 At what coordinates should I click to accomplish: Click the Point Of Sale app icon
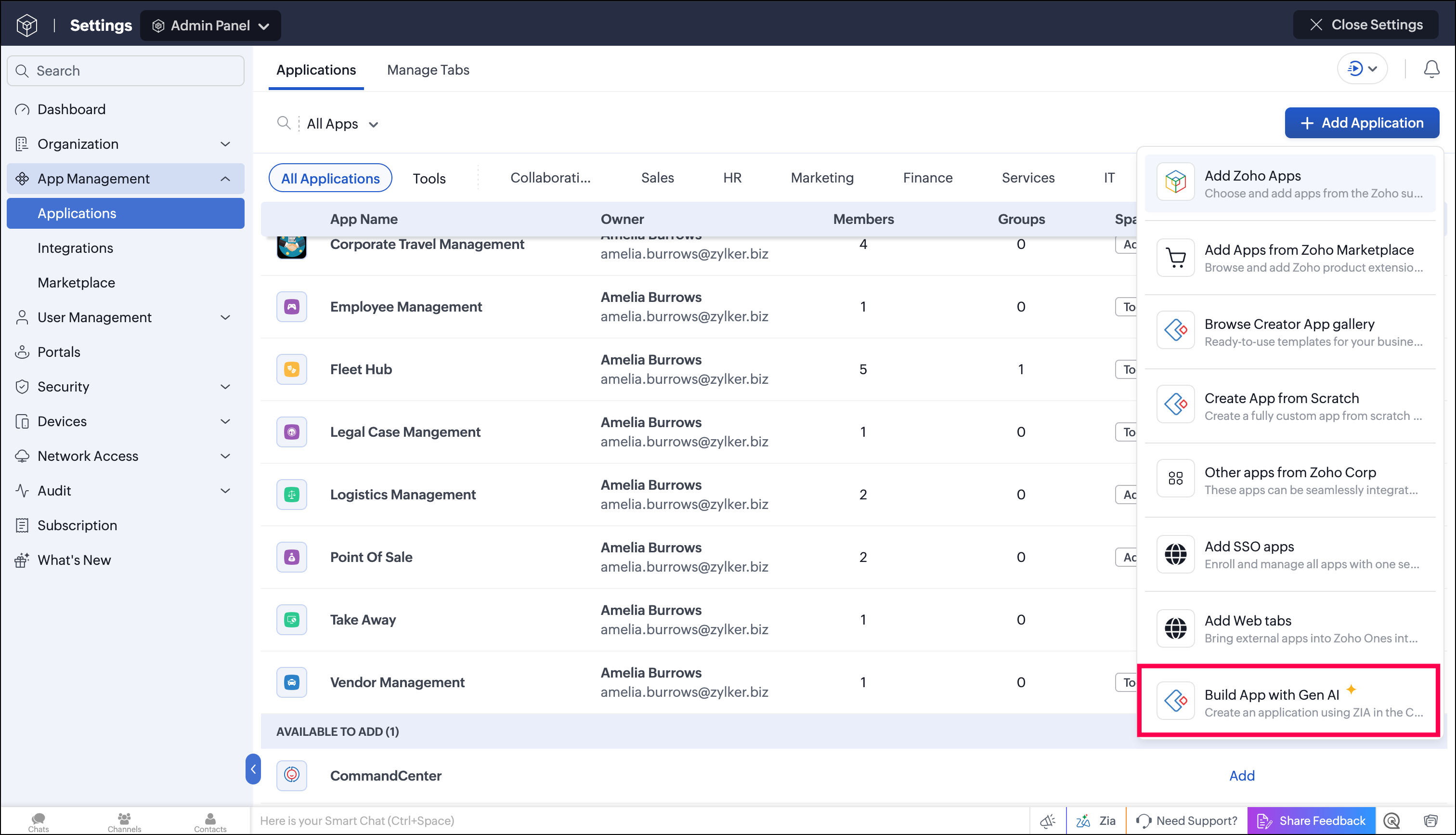coord(292,557)
